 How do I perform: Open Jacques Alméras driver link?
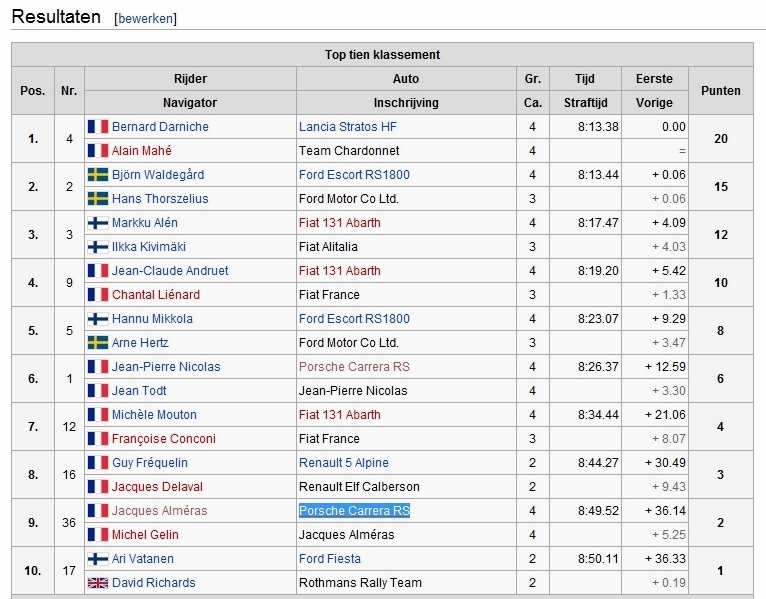[x=160, y=511]
